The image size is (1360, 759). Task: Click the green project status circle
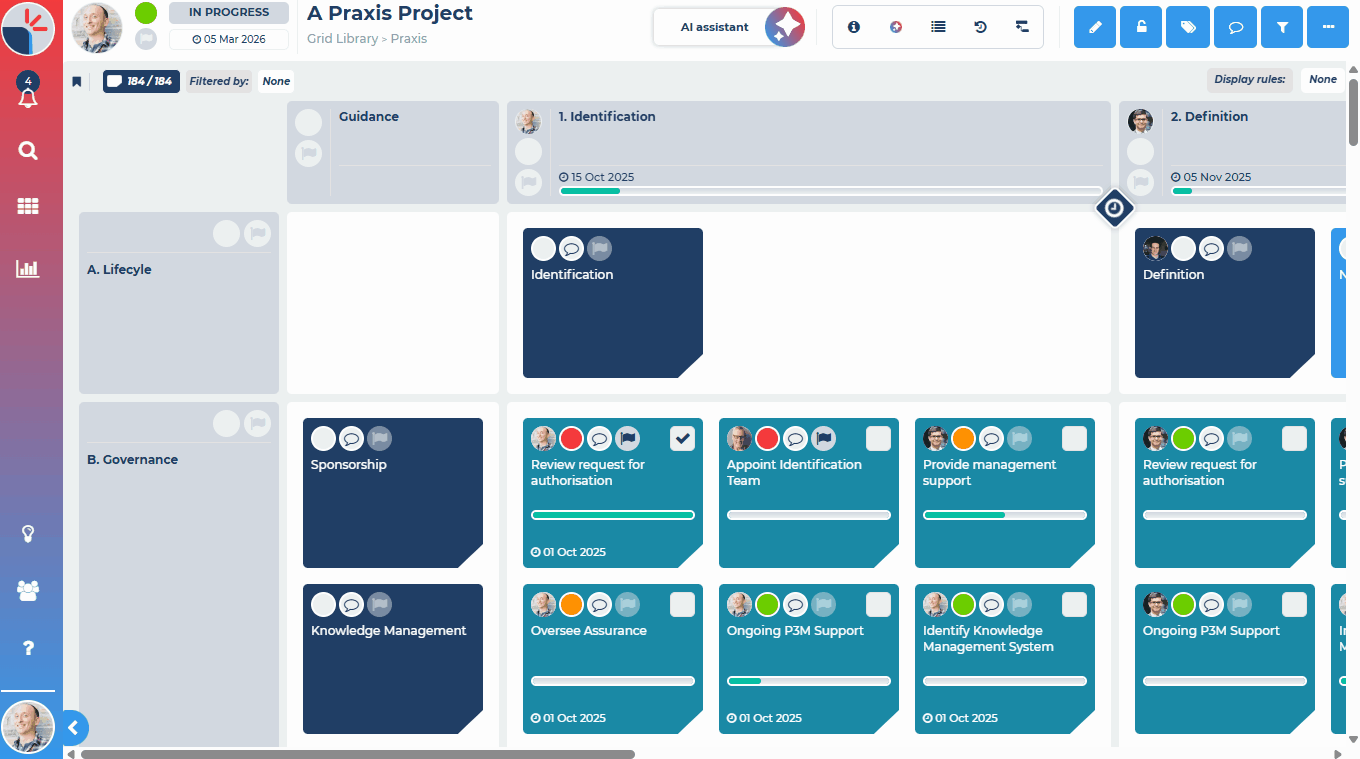[x=146, y=13]
